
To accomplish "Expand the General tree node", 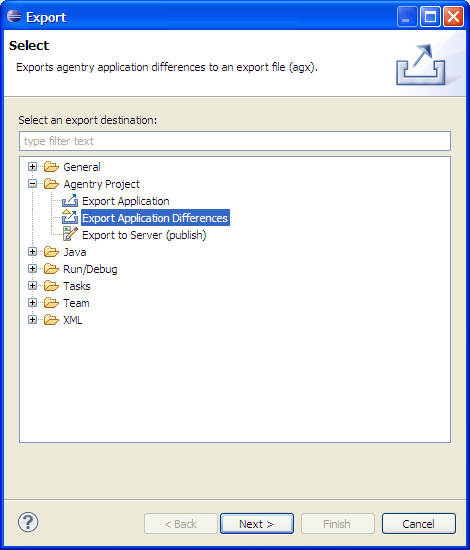I will (32, 167).
